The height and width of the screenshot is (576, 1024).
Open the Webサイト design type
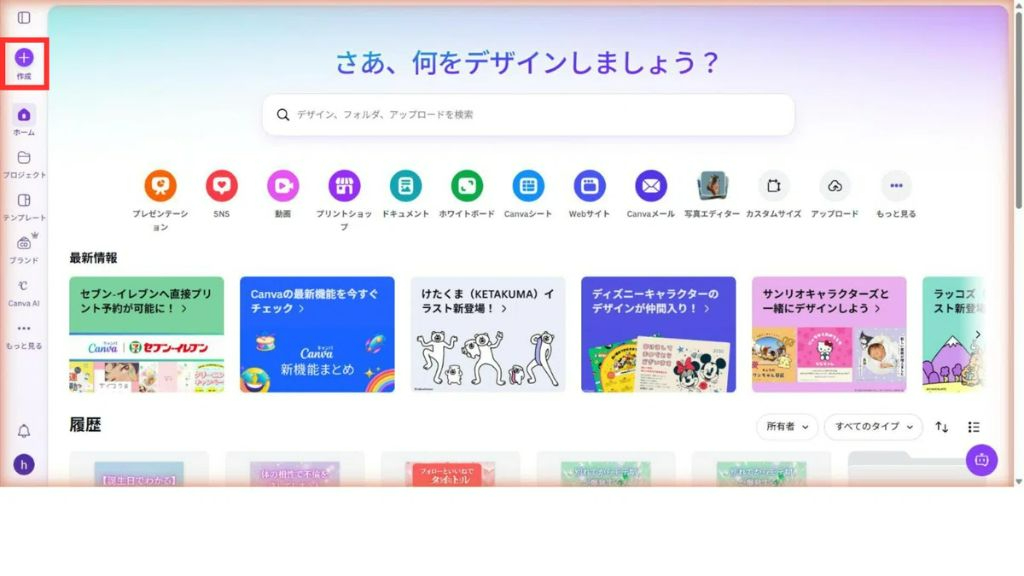[589, 186]
